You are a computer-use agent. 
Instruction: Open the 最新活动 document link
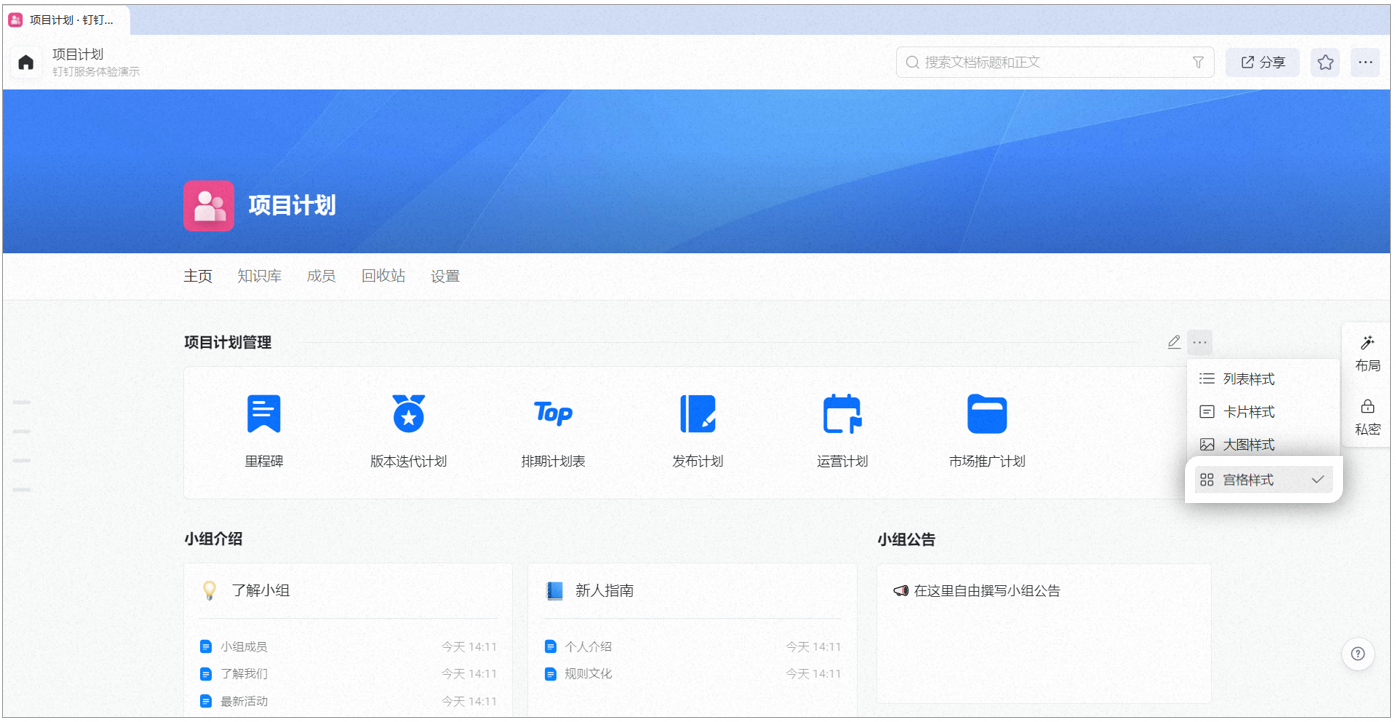(x=244, y=701)
